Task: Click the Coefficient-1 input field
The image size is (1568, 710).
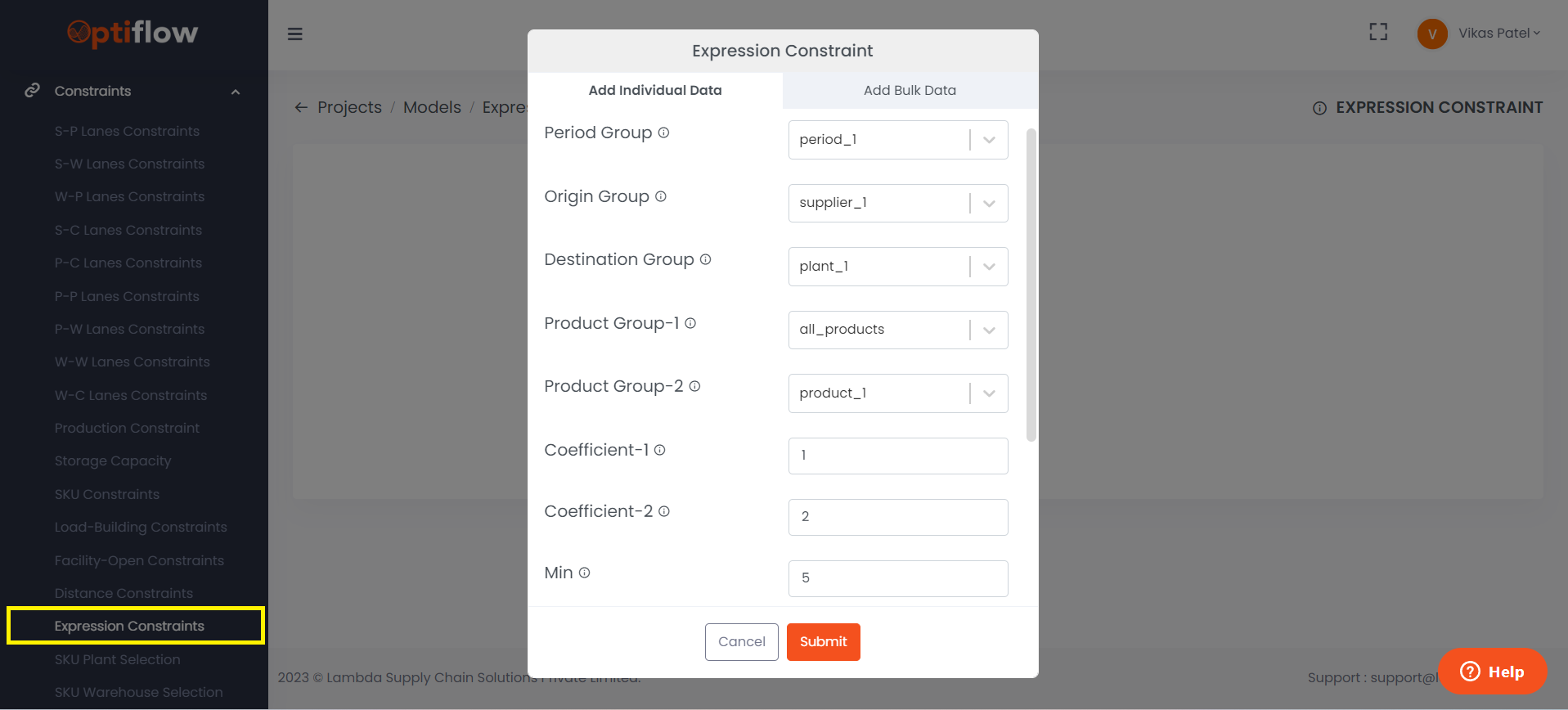Action: click(x=897, y=456)
